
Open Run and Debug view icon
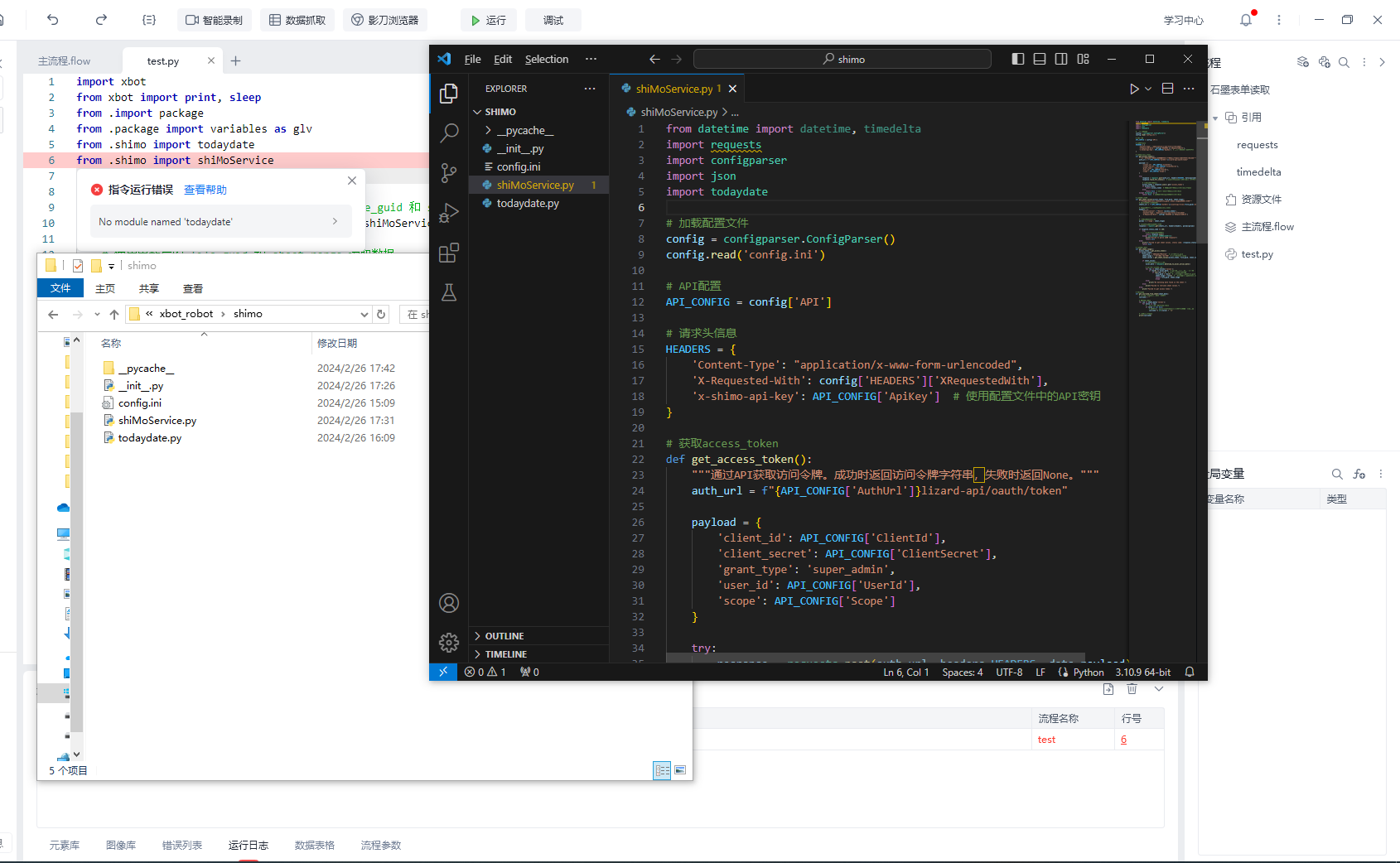[x=449, y=213]
